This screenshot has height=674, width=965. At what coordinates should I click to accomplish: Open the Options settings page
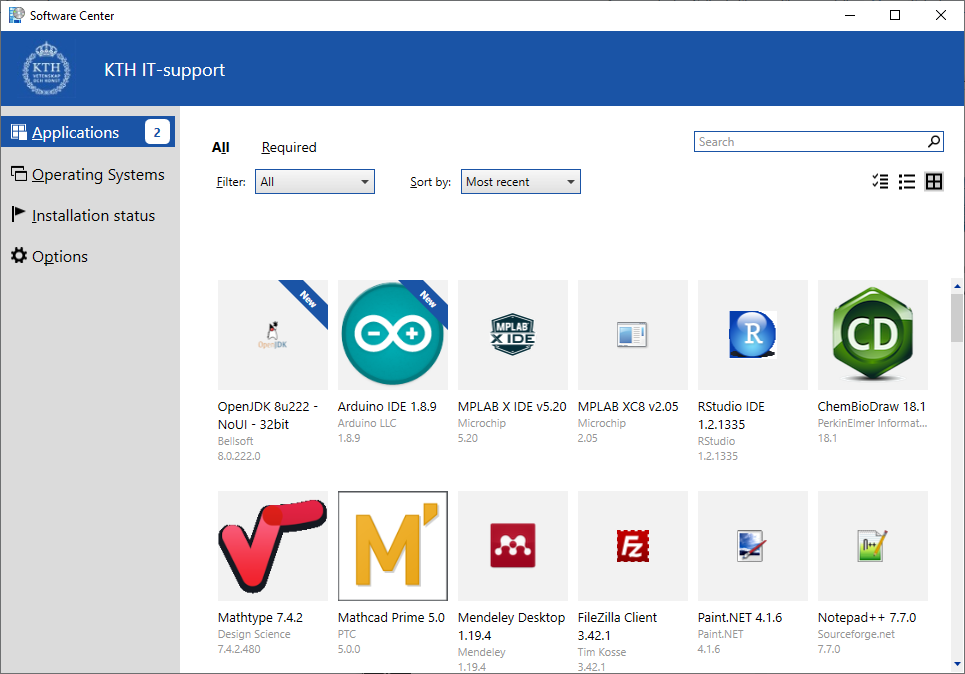point(59,256)
